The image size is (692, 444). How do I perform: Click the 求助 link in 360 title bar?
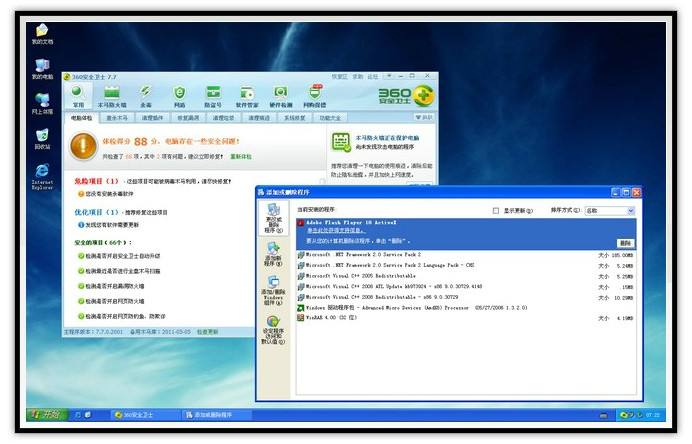tap(357, 76)
